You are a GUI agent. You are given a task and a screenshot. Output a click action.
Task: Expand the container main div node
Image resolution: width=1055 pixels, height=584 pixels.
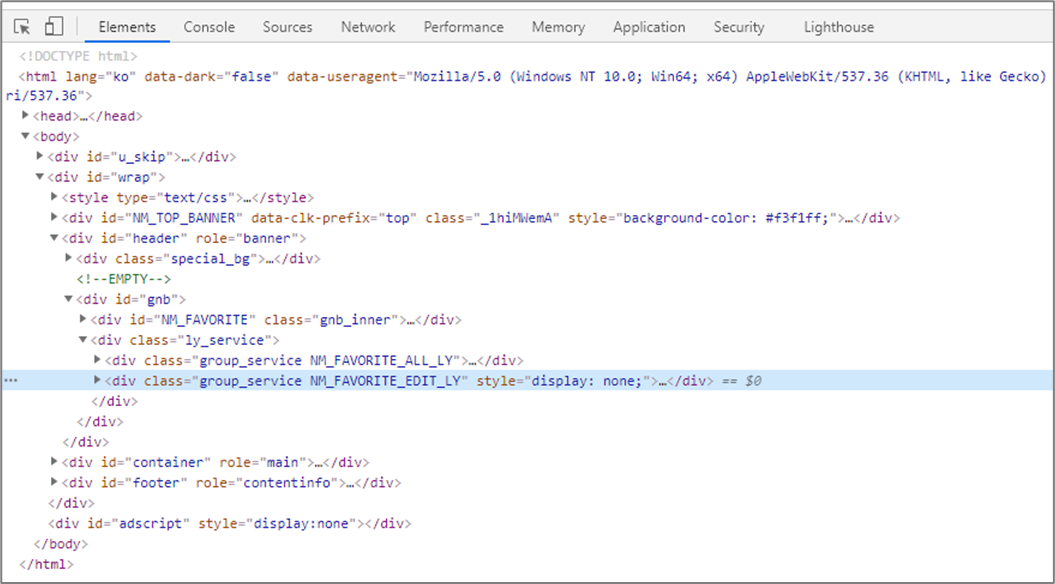click(54, 462)
